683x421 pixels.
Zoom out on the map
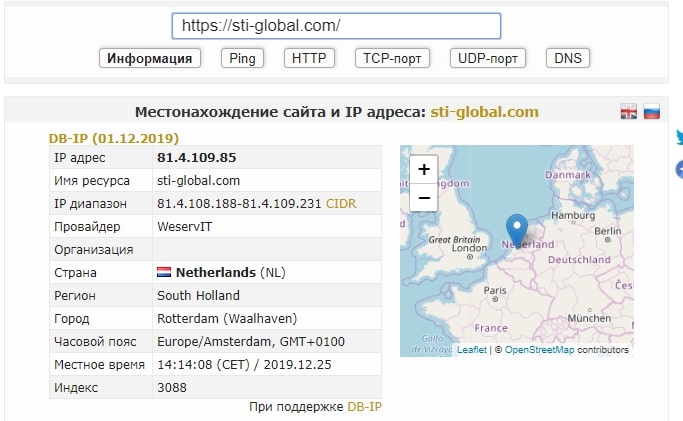point(424,197)
